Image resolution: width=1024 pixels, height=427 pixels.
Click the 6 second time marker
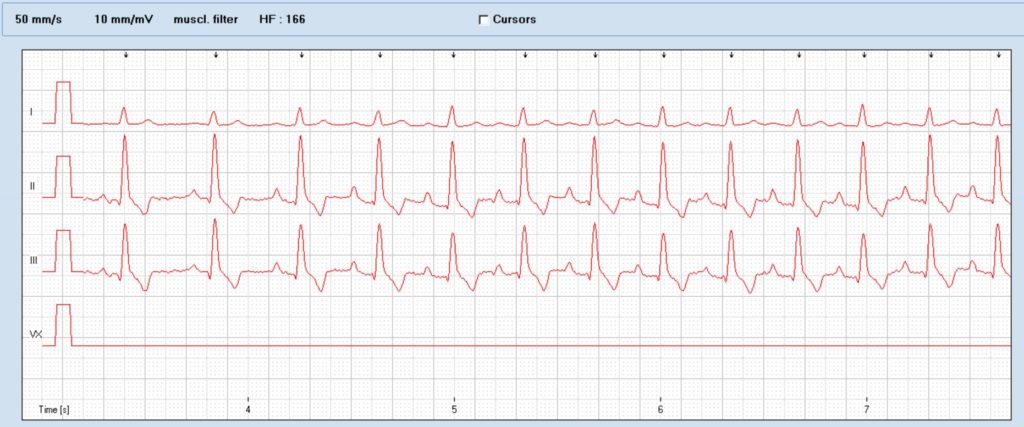[x=660, y=409]
